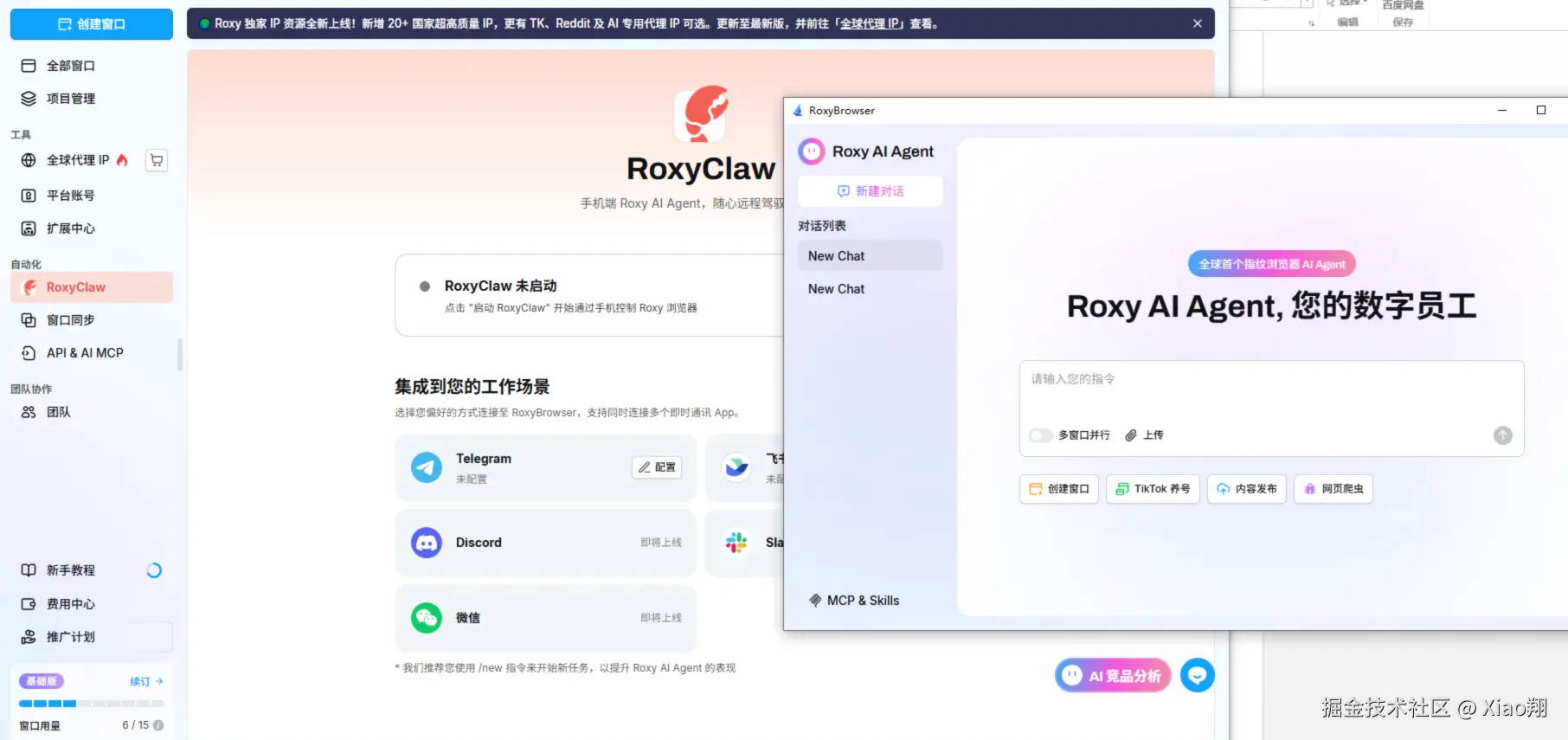
Task: Click the Slack icon
Action: pos(736,543)
